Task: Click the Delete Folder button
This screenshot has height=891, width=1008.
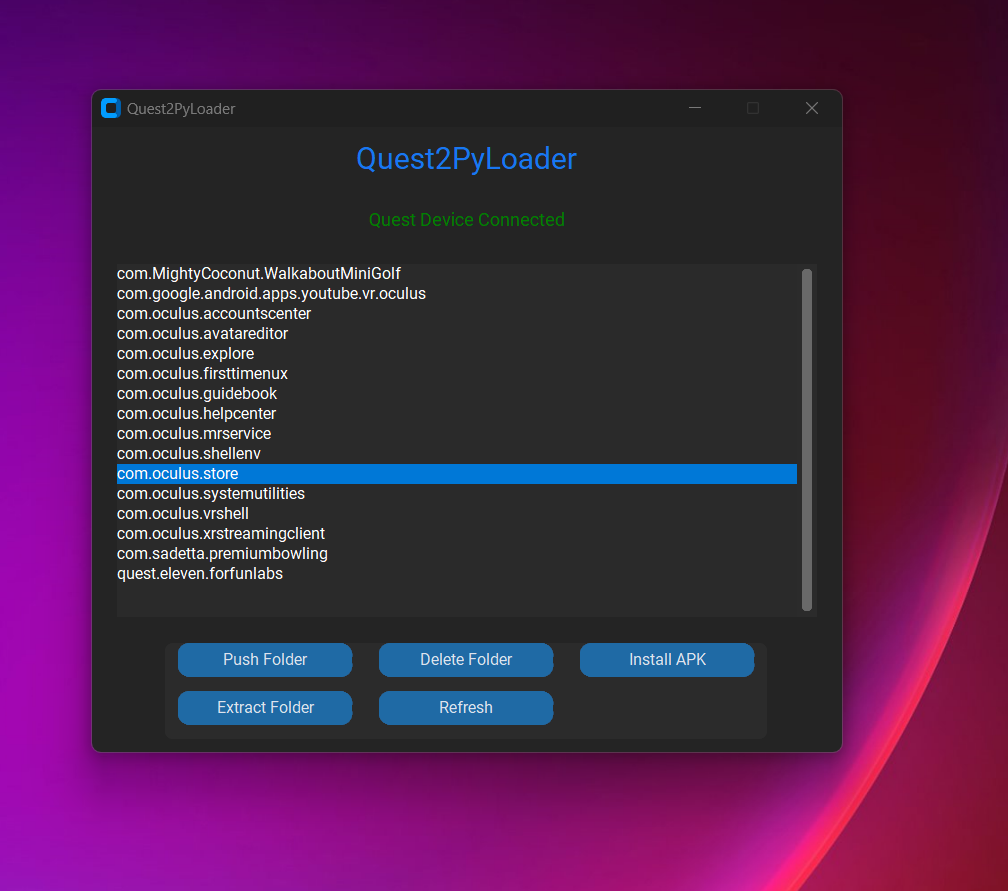Action: pos(466,660)
